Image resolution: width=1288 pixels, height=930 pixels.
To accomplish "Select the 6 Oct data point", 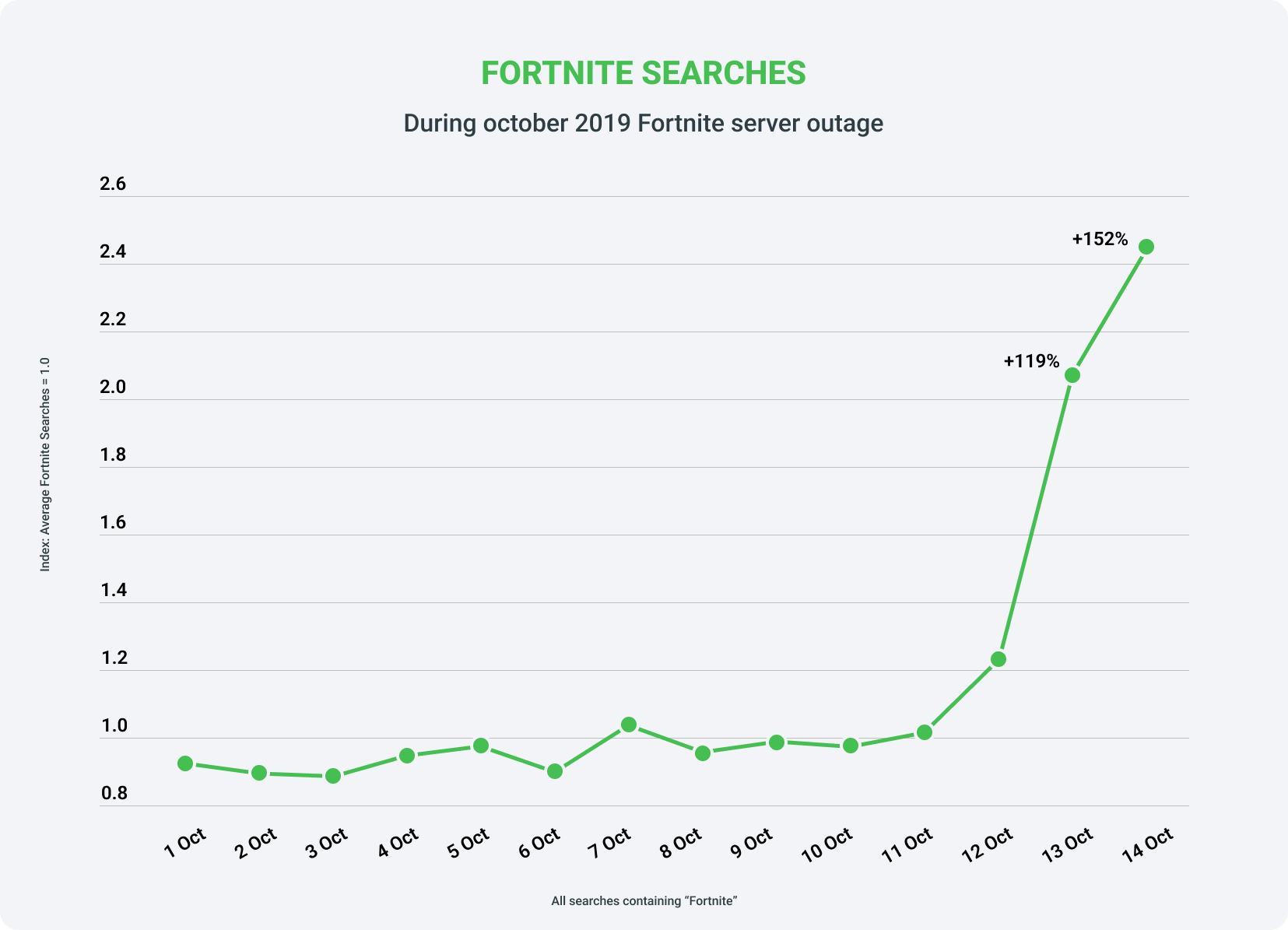I will click(555, 771).
